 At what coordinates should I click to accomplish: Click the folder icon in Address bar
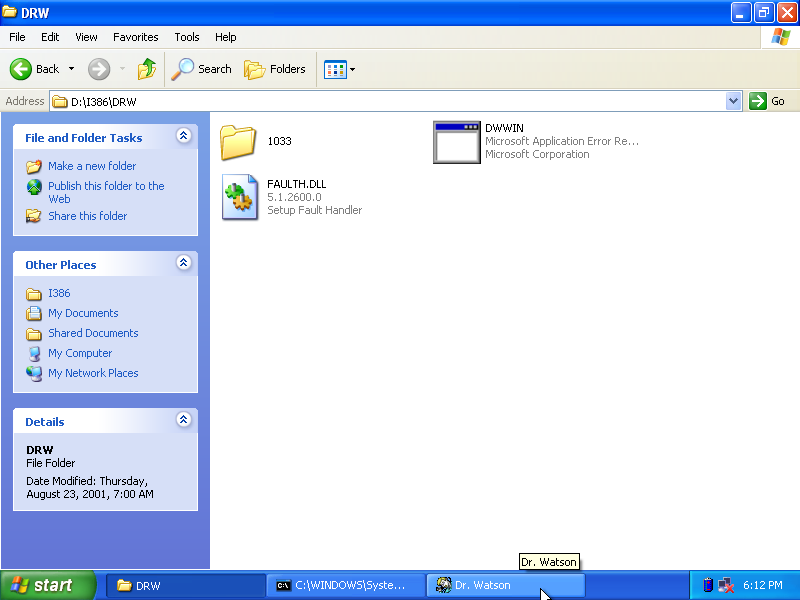[x=60, y=102]
